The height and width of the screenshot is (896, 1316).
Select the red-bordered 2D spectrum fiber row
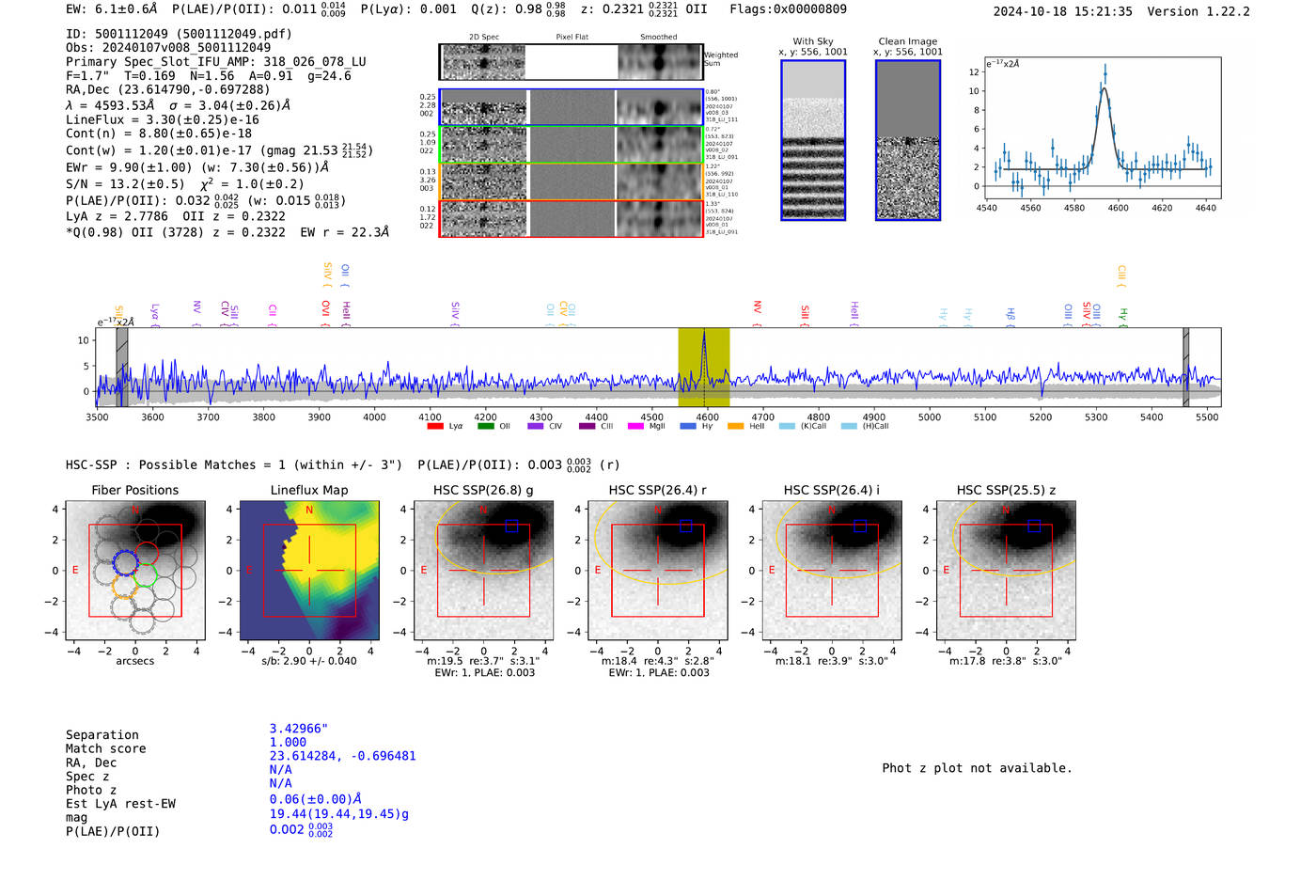click(571, 218)
